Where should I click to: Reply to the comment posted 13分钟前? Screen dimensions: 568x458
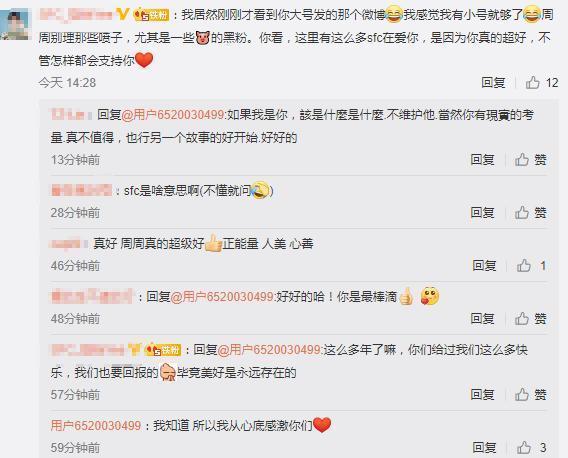482,159
